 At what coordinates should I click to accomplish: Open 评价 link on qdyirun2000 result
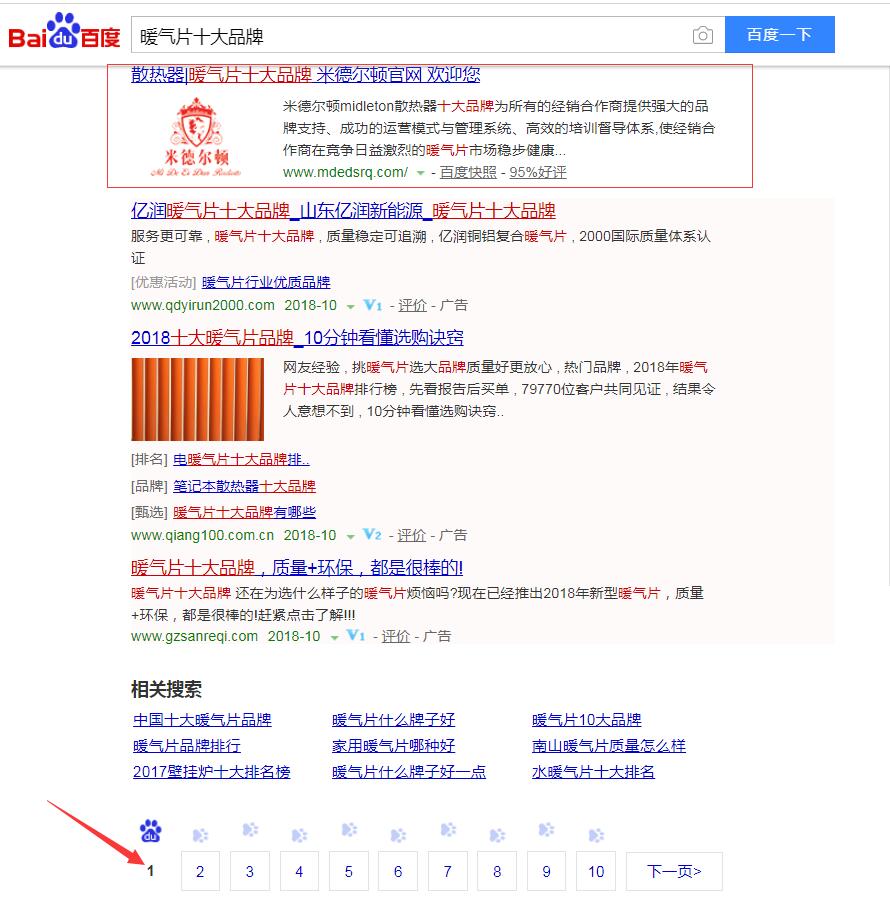[x=412, y=305]
